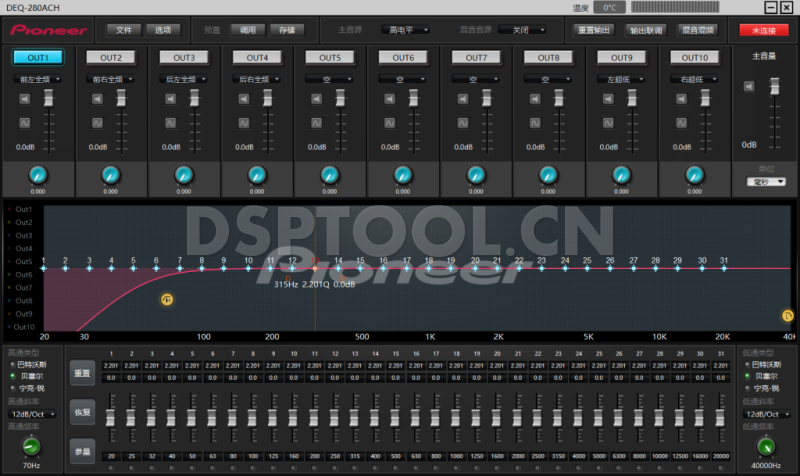
Task: Click the green 40000Hz low-pass frequency knob
Action: [765, 446]
